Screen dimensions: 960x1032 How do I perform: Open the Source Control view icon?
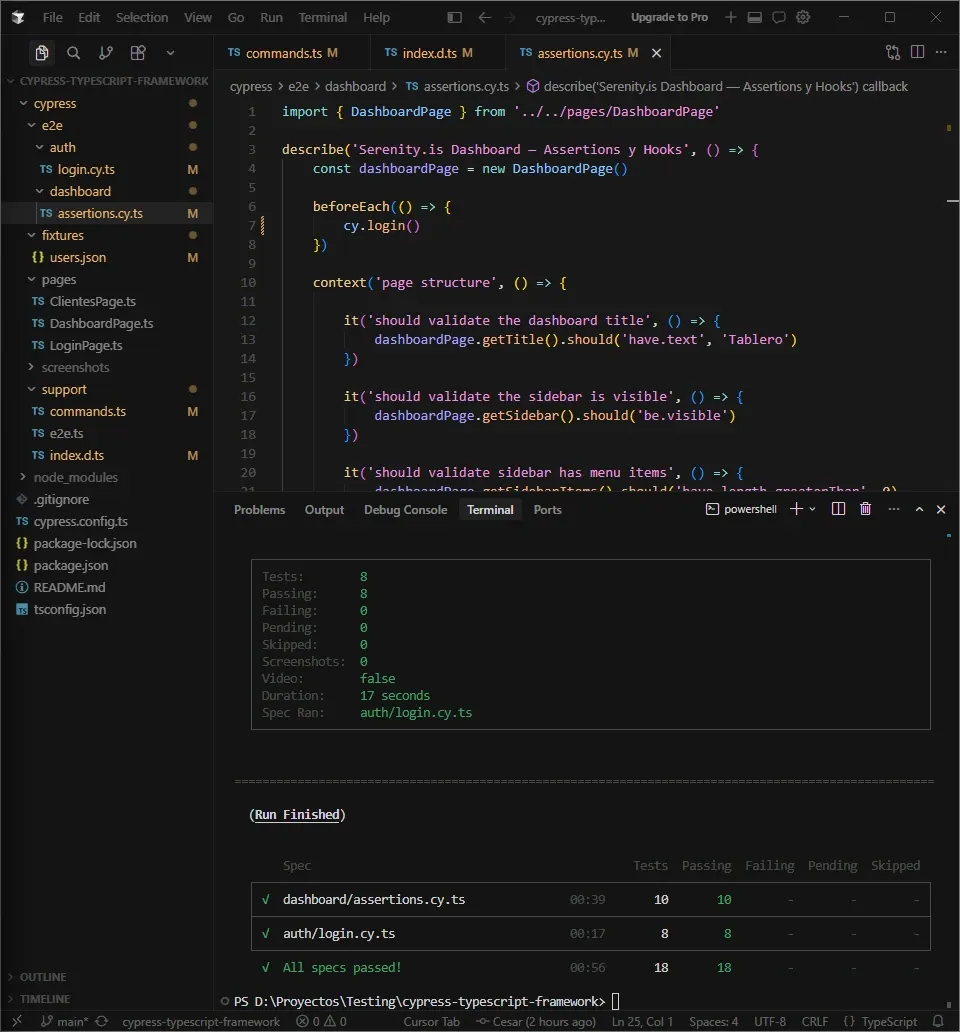pyautogui.click(x=106, y=53)
